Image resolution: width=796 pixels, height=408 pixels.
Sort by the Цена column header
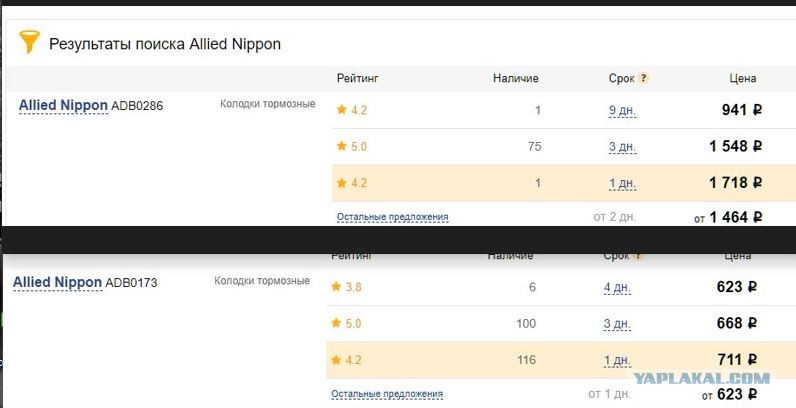[x=743, y=78]
